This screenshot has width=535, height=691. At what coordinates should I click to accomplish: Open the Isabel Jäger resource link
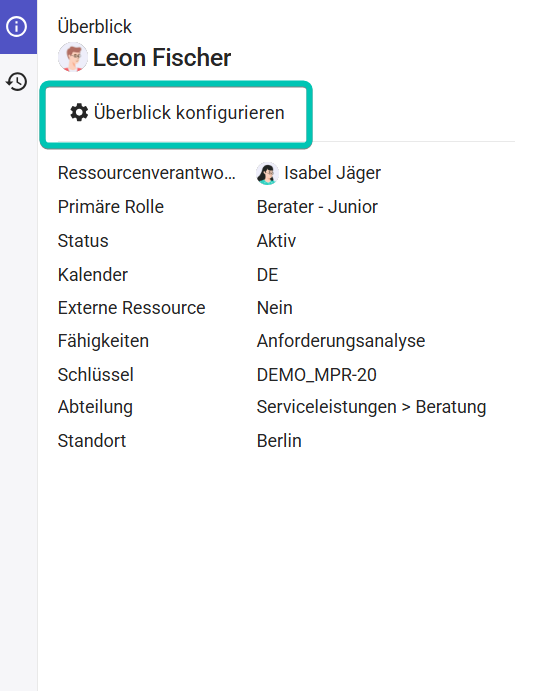pos(332,173)
